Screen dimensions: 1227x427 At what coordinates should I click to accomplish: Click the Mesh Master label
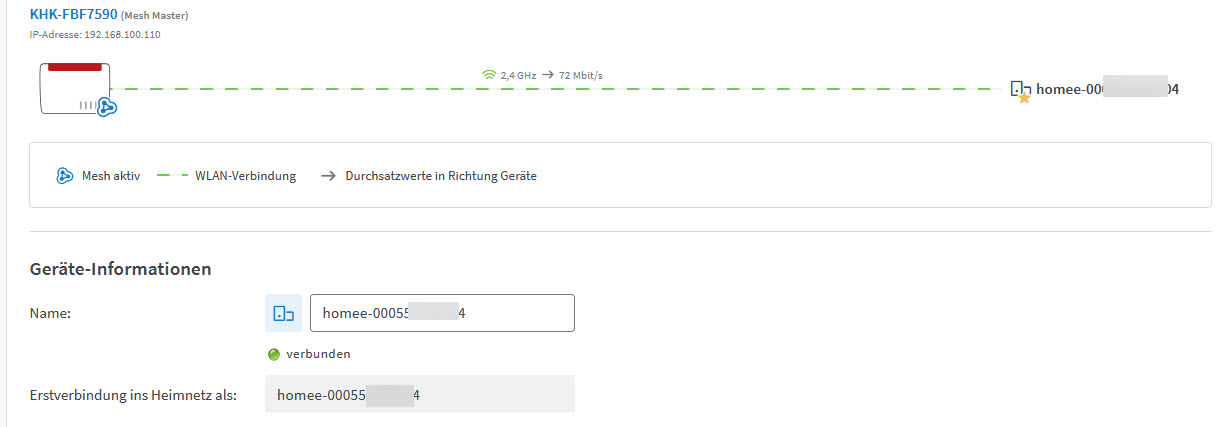[x=154, y=16]
